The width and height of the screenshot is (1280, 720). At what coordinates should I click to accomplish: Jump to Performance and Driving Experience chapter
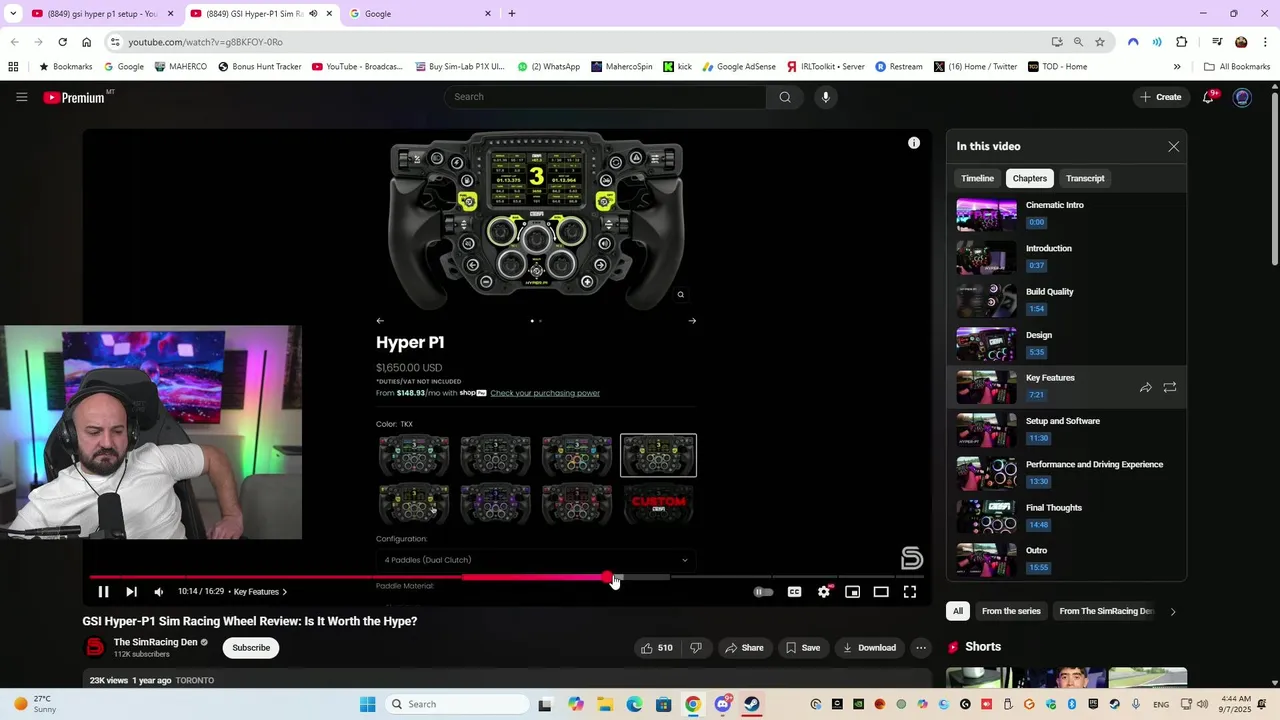coord(1067,473)
